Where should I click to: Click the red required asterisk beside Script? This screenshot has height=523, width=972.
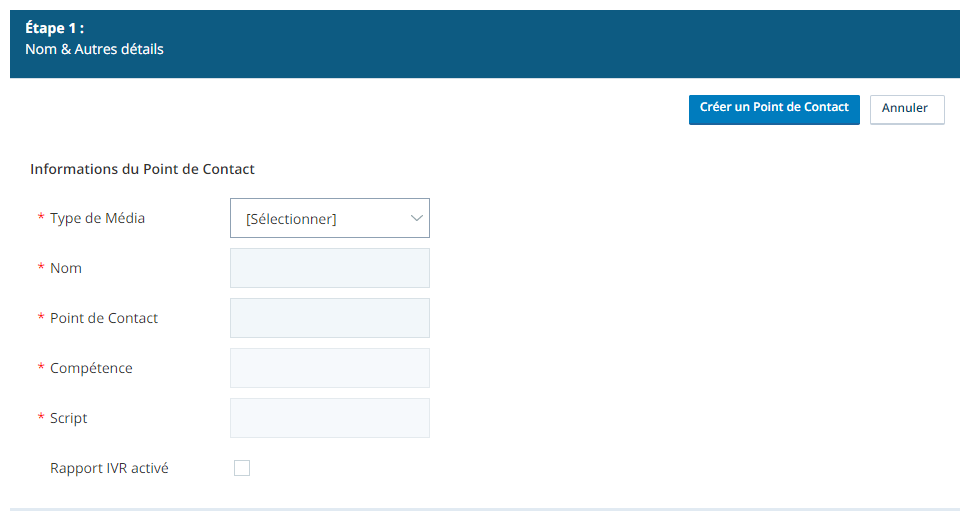click(x=41, y=416)
